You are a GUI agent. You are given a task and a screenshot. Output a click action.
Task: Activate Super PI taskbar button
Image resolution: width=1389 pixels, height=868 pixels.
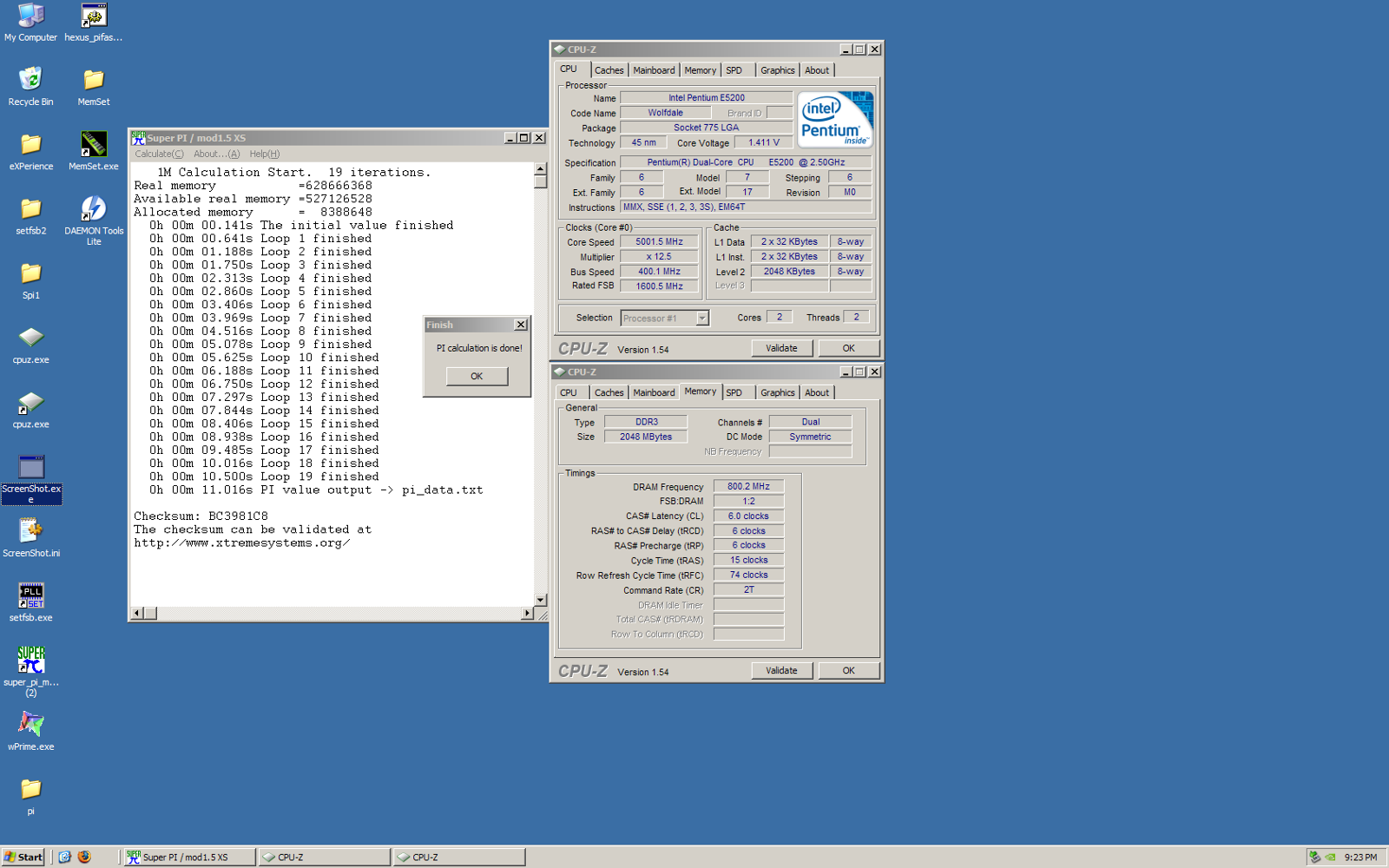click(190, 857)
